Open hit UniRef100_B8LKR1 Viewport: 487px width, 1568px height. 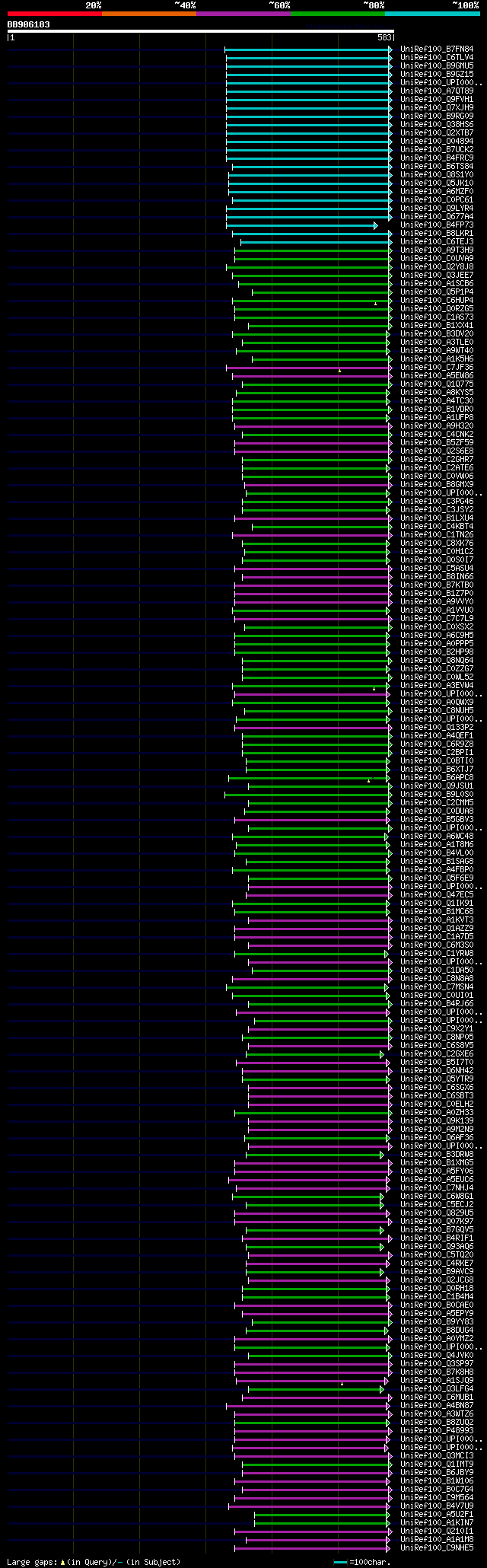[x=437, y=234]
